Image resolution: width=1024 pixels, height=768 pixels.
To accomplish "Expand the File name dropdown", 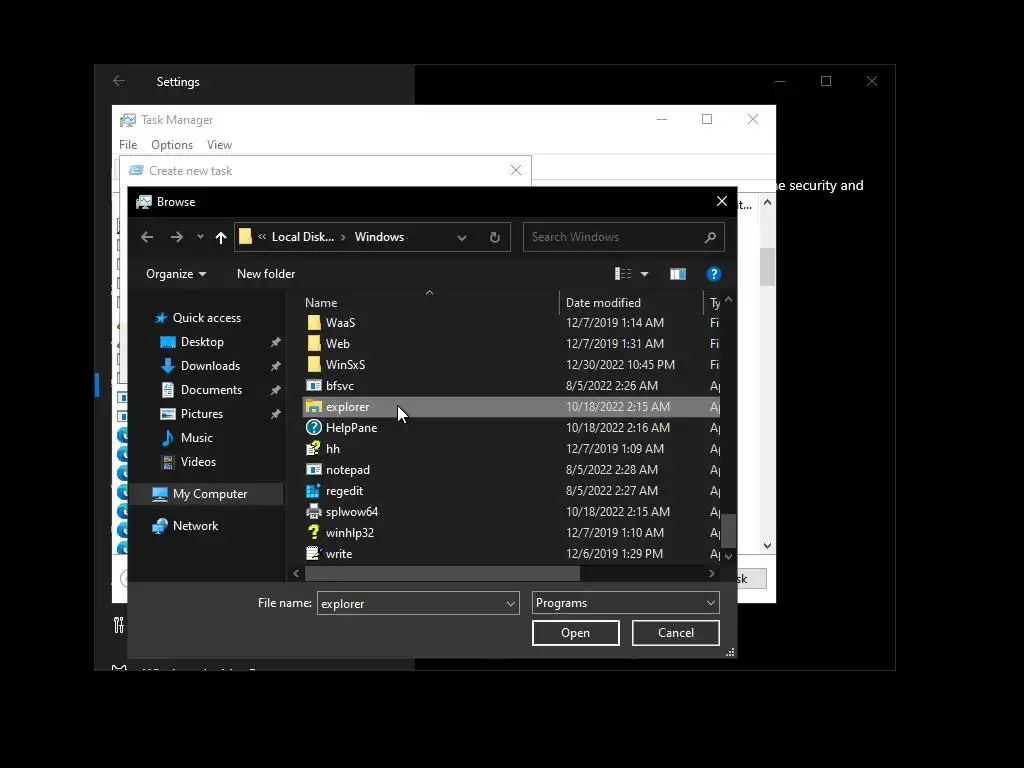I will (511, 603).
